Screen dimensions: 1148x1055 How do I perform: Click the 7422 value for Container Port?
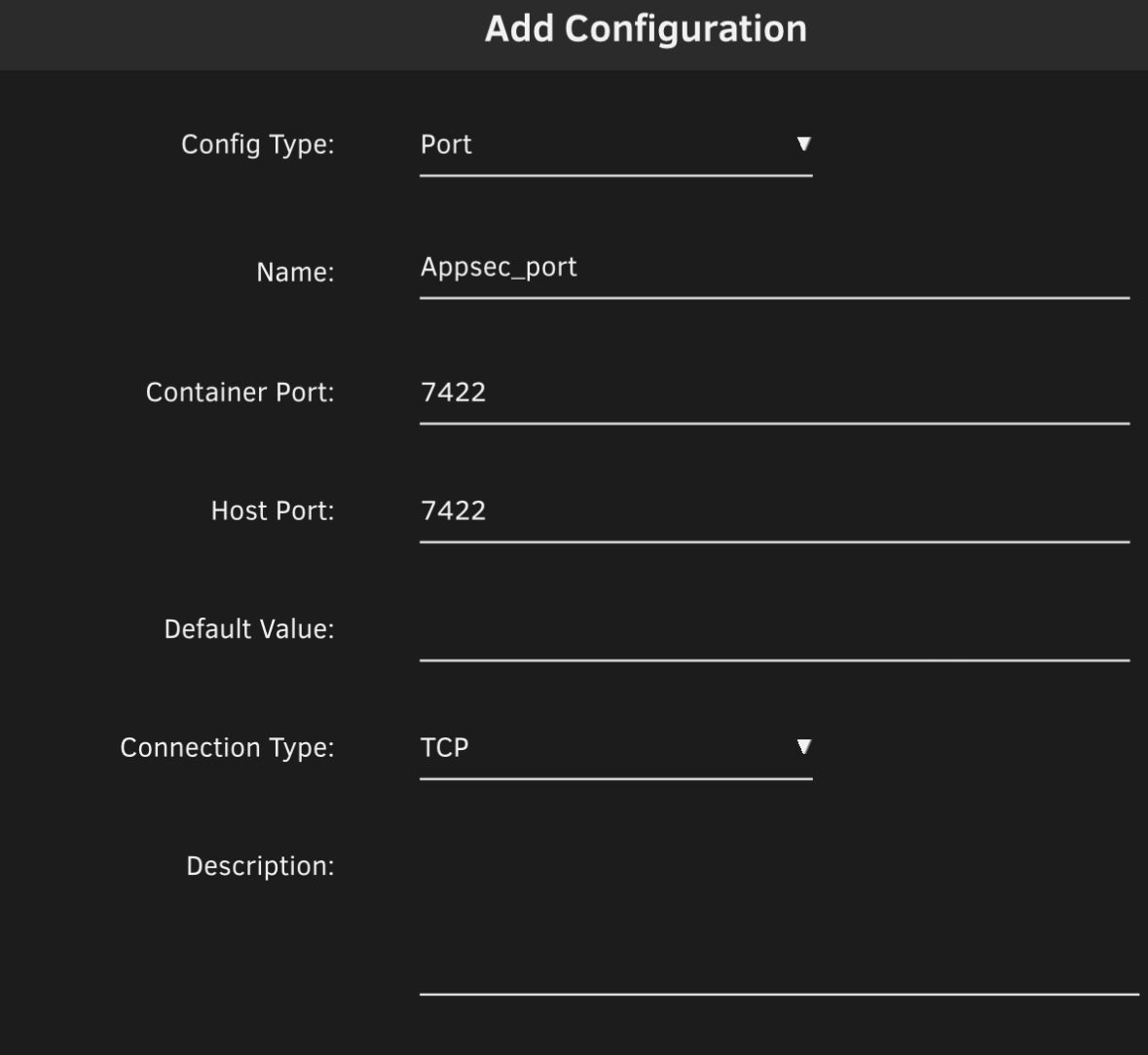point(453,393)
